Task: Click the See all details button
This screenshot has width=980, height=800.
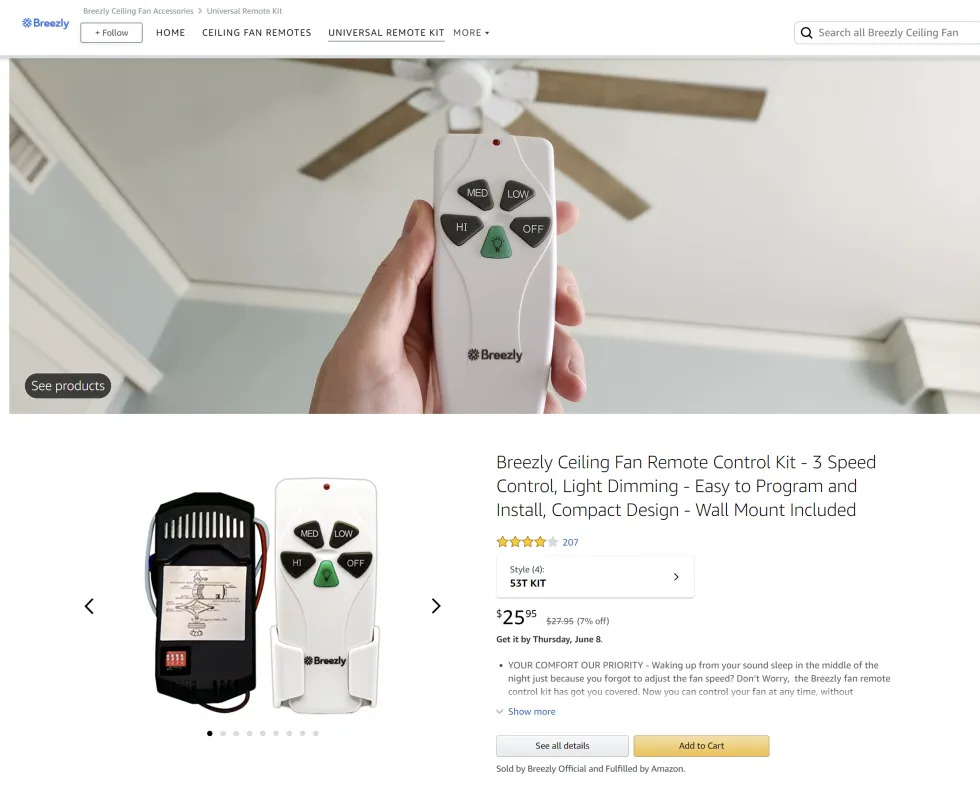Action: point(561,745)
